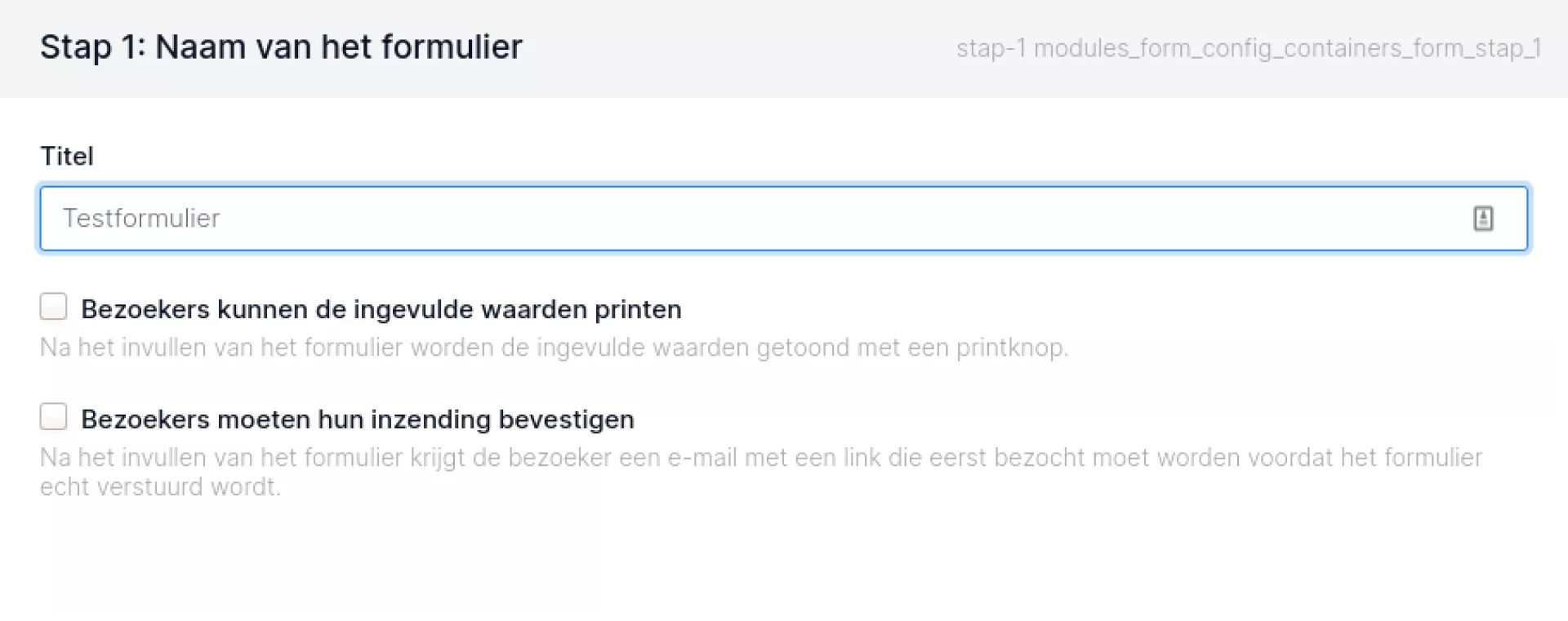The image size is (1568, 621).
Task: Click the 'Stap 1: Naam van het formulier' heading
Action: [x=281, y=47]
